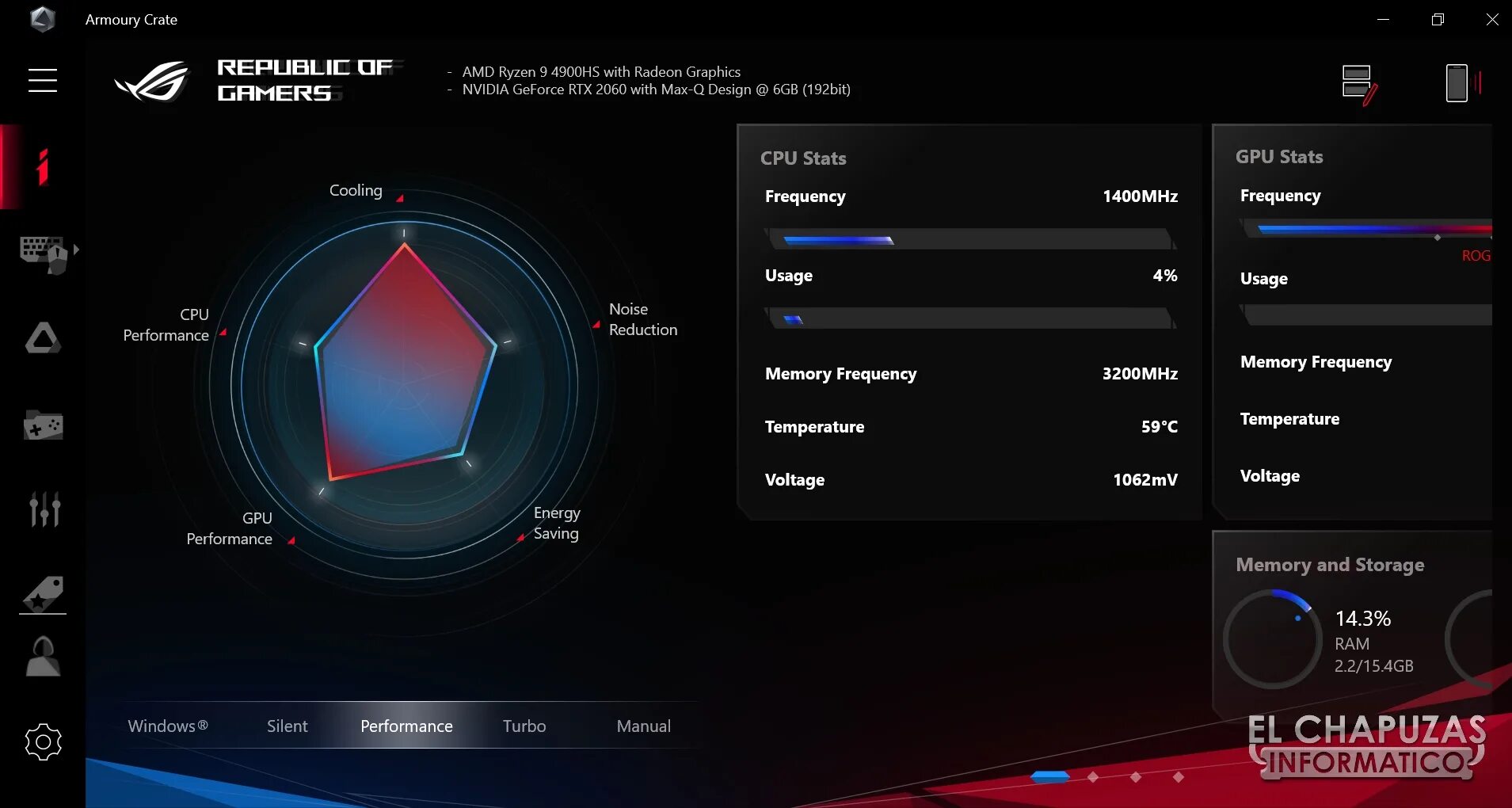
Task: Click the GPU Performance radar label
Action: [x=230, y=528]
